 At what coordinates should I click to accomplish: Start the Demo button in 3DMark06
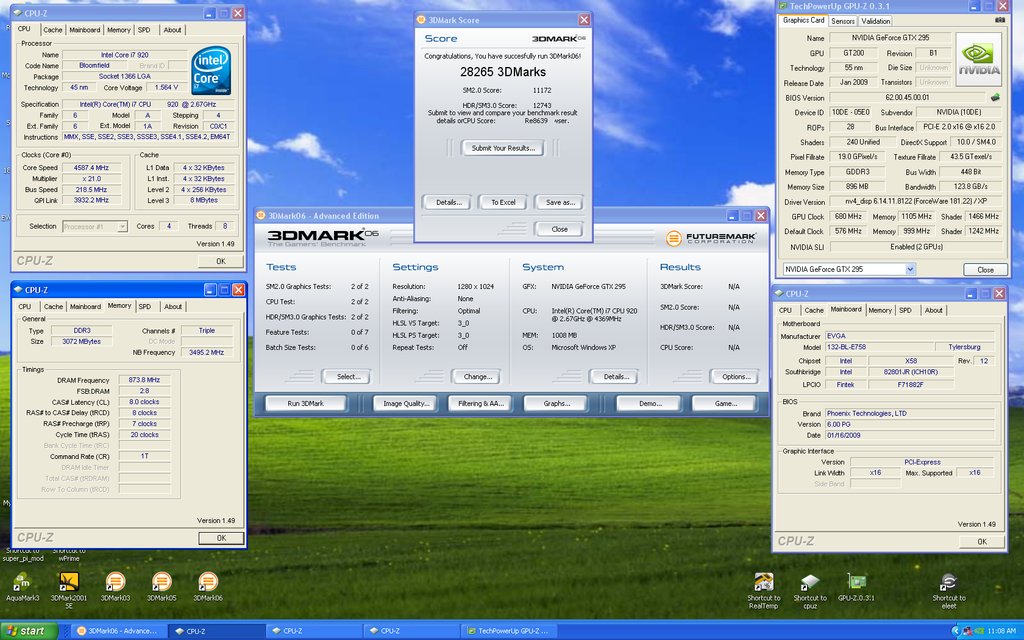click(650, 404)
